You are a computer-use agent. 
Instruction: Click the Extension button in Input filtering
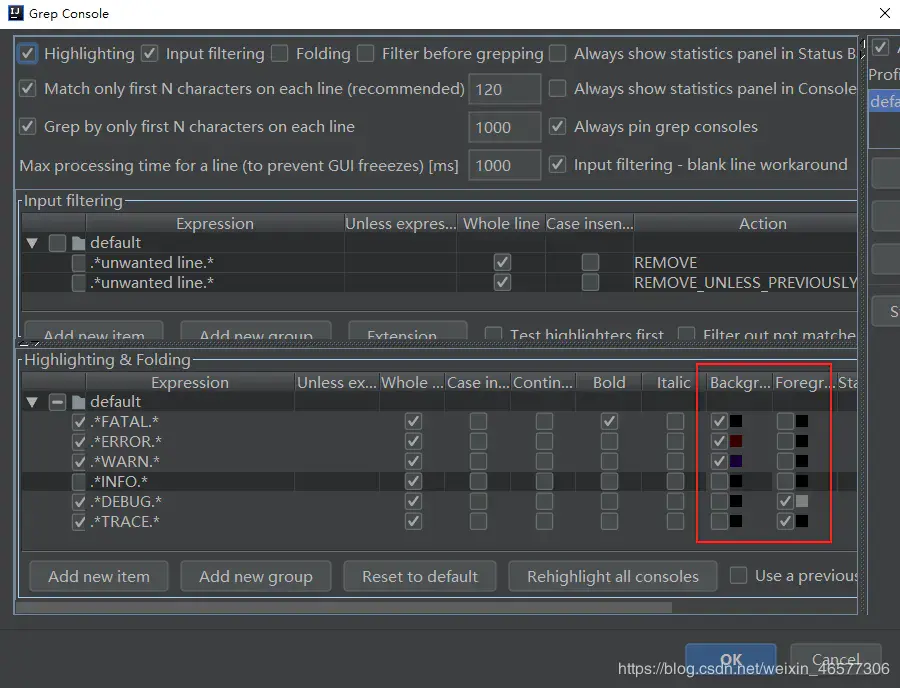pos(408,331)
